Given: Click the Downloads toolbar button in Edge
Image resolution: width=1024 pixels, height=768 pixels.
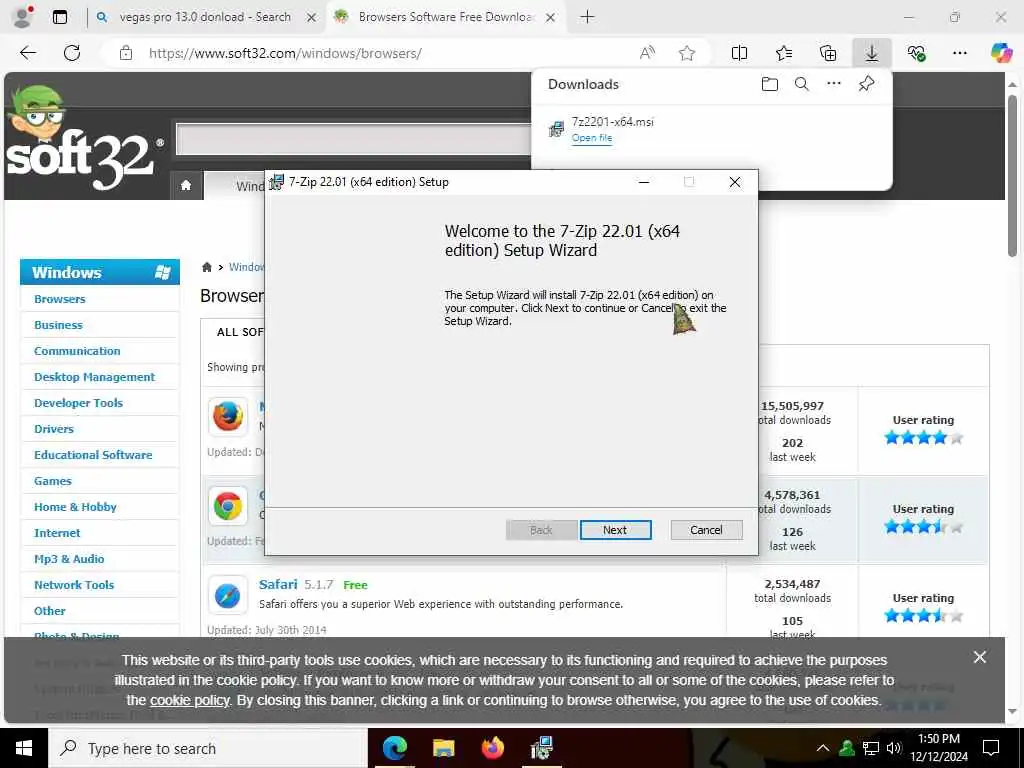Looking at the screenshot, I should click(871, 53).
